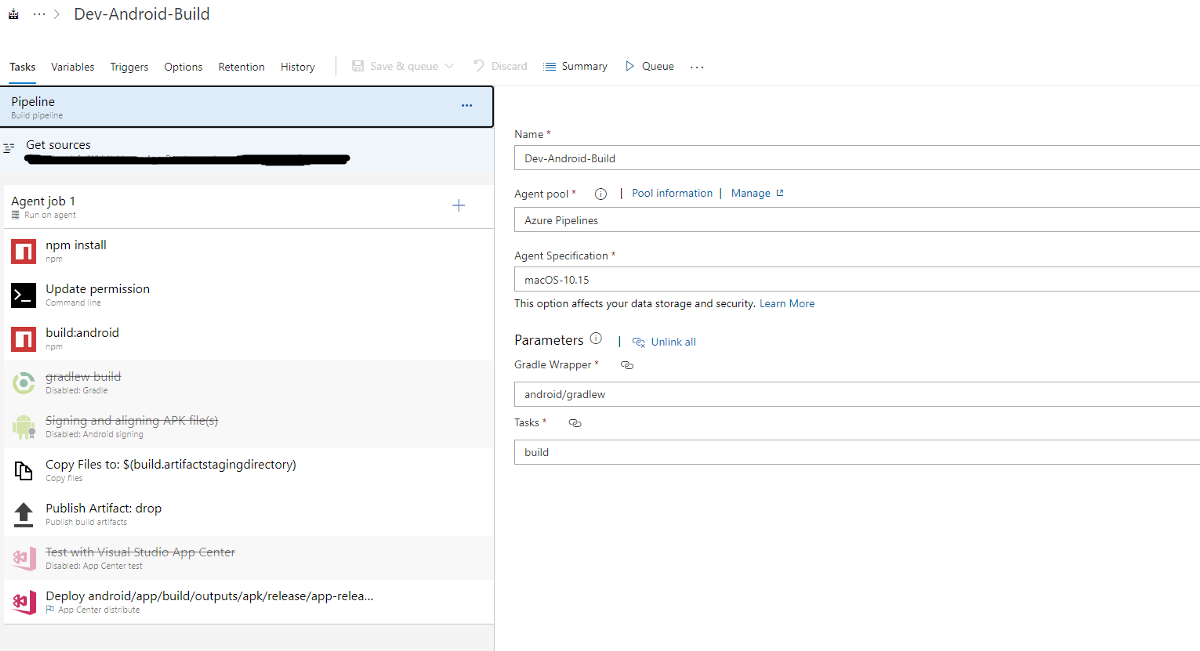Open the Pool information link
Screen dimensions: 1200x651
click(672, 193)
